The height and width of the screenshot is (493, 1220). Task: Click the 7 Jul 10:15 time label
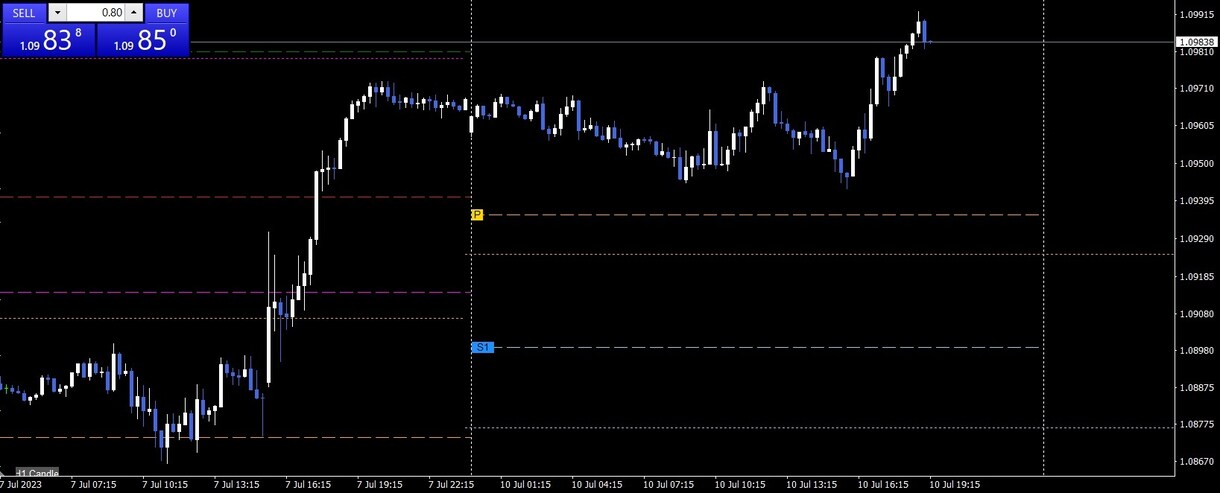[x=165, y=485]
